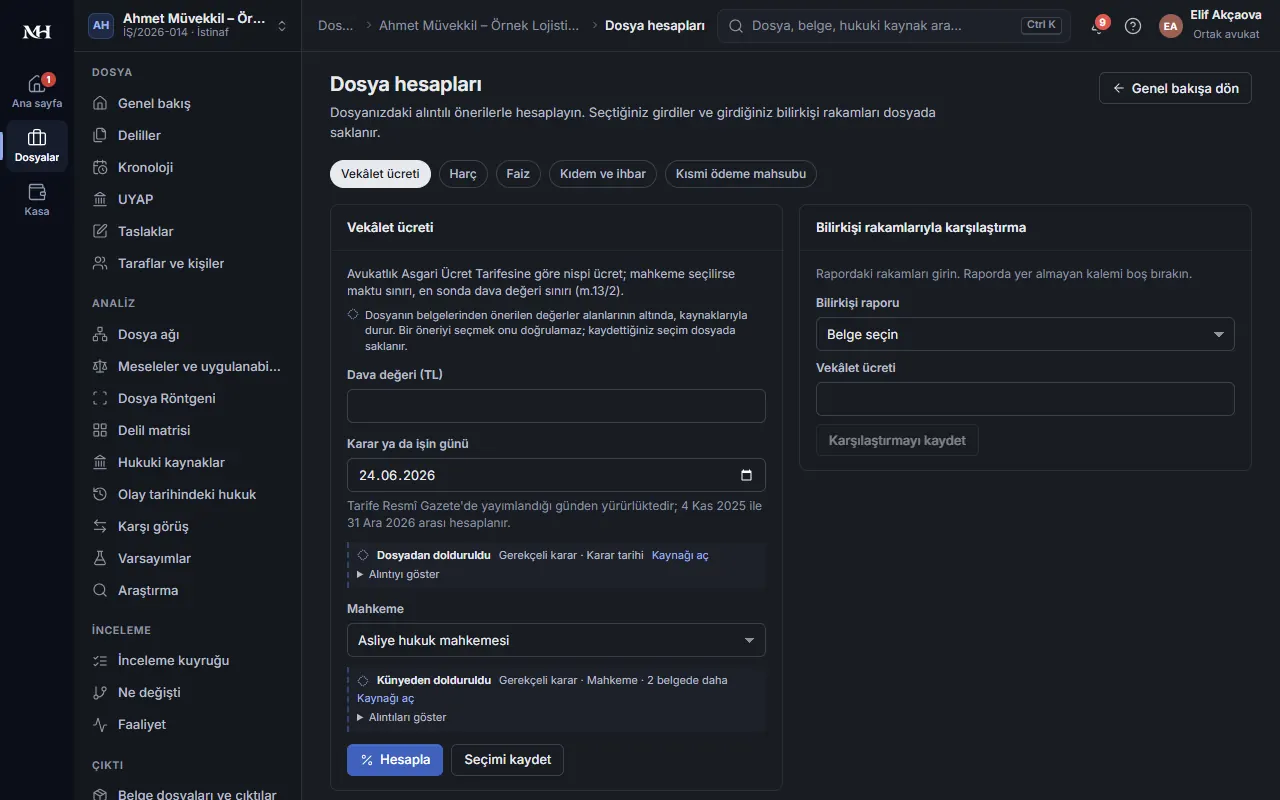1280x800 pixels.
Task: Click the Ahmet Müvekkil breadcrumb link
Action: click(479, 26)
